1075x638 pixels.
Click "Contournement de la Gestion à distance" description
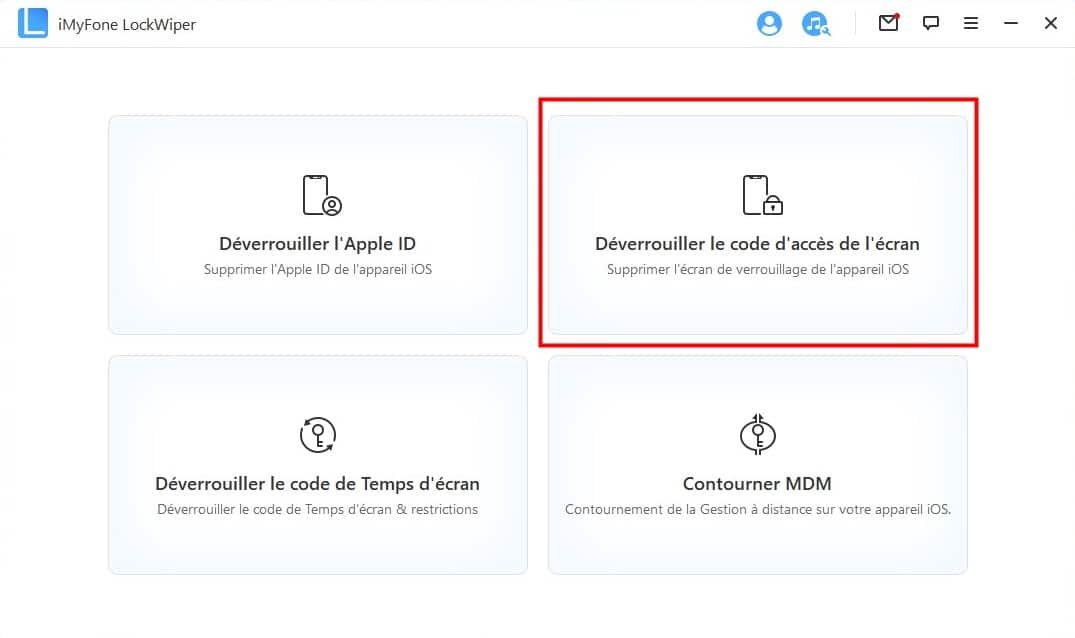(757, 509)
